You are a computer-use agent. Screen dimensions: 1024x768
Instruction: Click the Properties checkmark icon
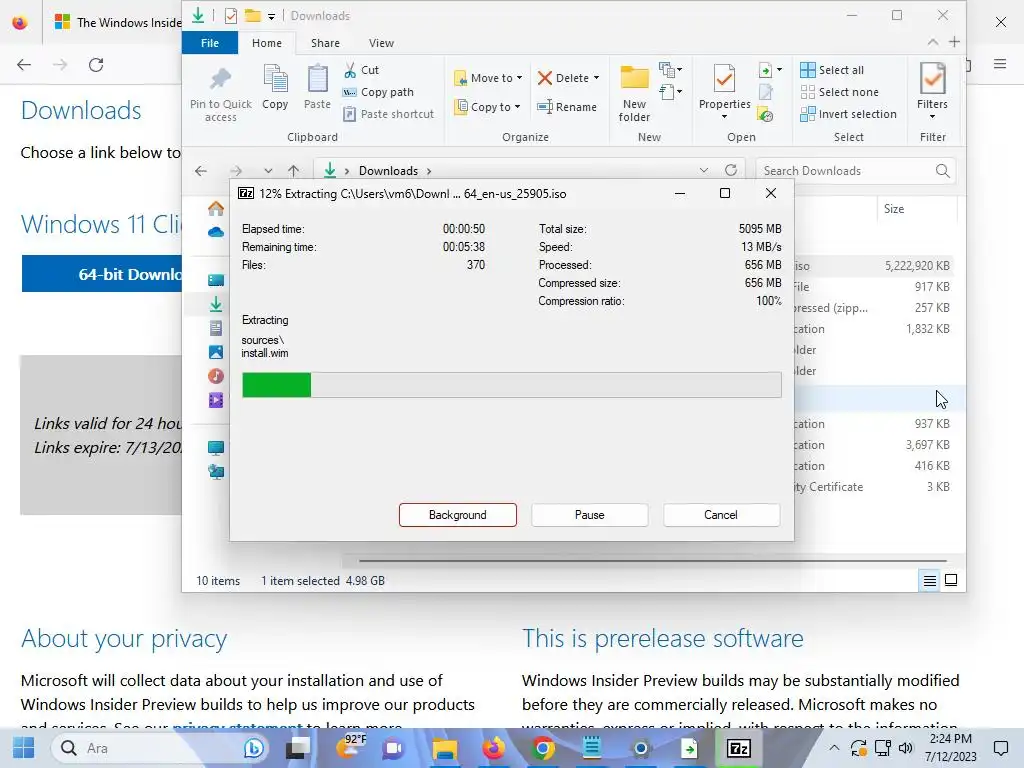(724, 79)
